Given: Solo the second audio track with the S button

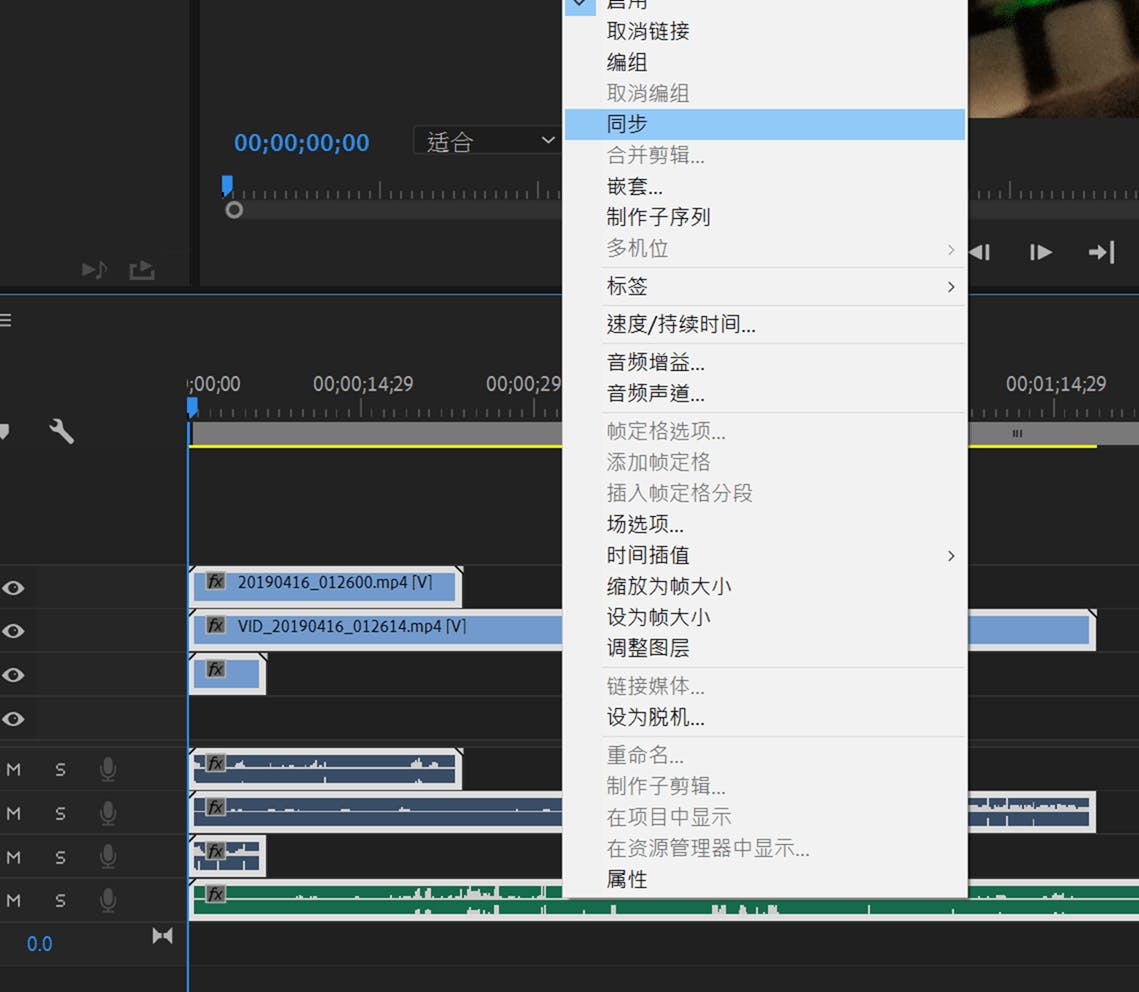Looking at the screenshot, I should 58,812.
